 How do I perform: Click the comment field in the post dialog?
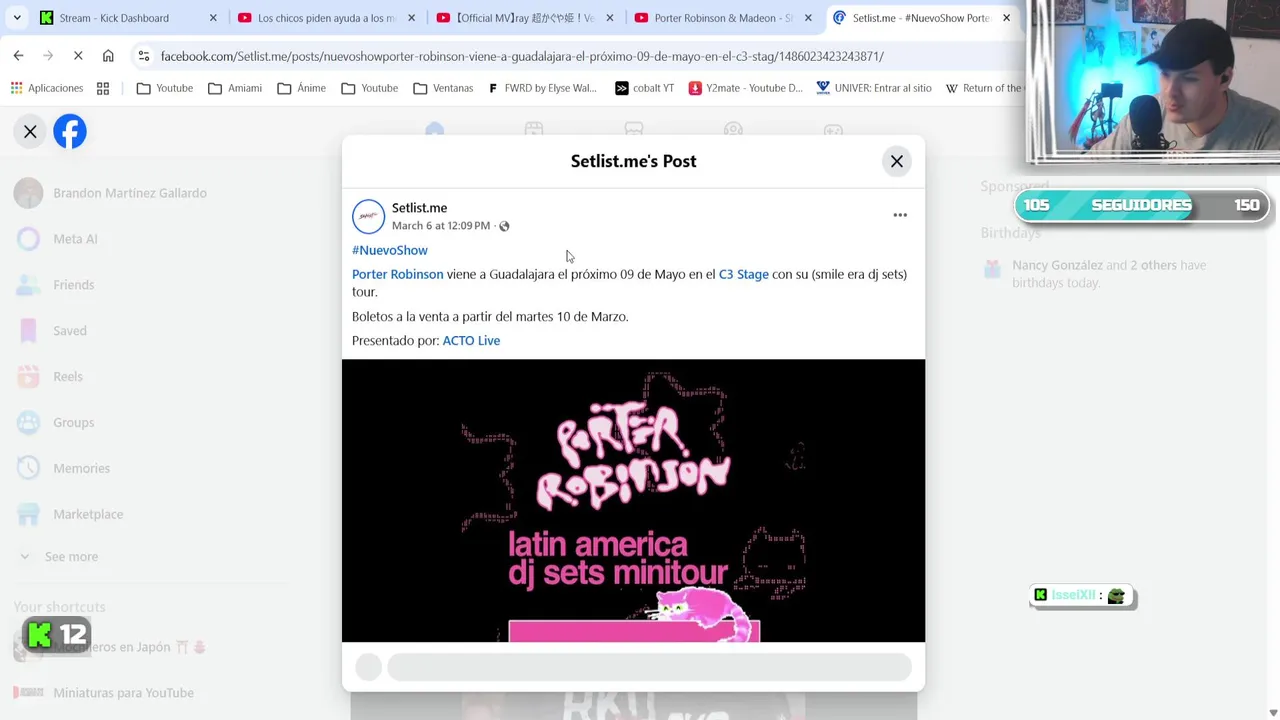[x=649, y=667]
